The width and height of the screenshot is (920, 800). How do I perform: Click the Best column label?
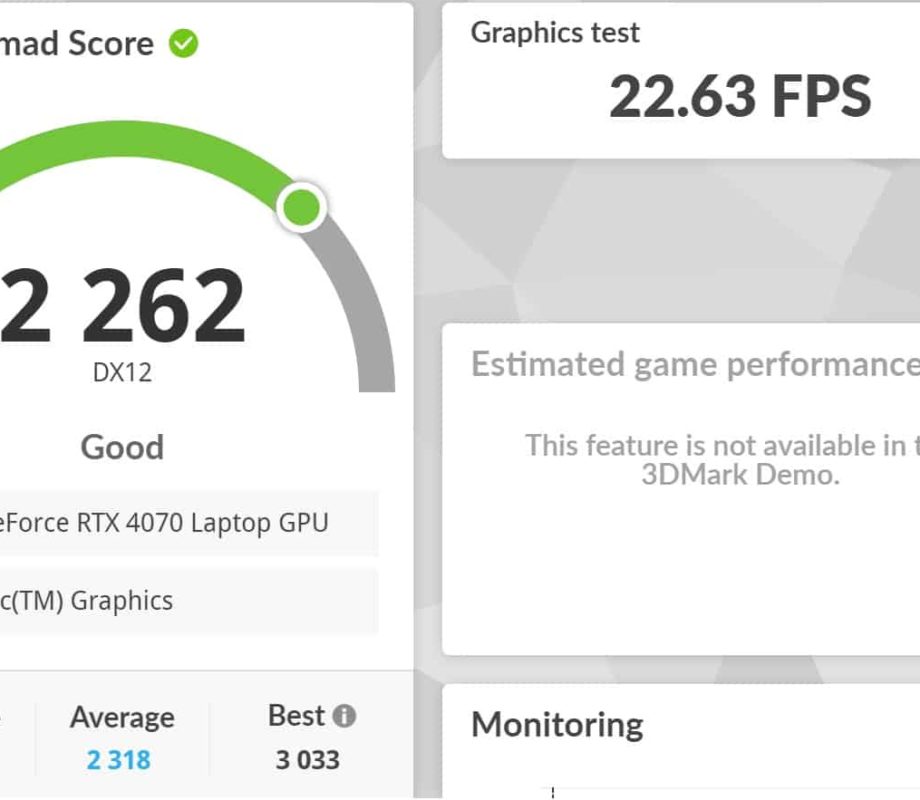pos(296,715)
